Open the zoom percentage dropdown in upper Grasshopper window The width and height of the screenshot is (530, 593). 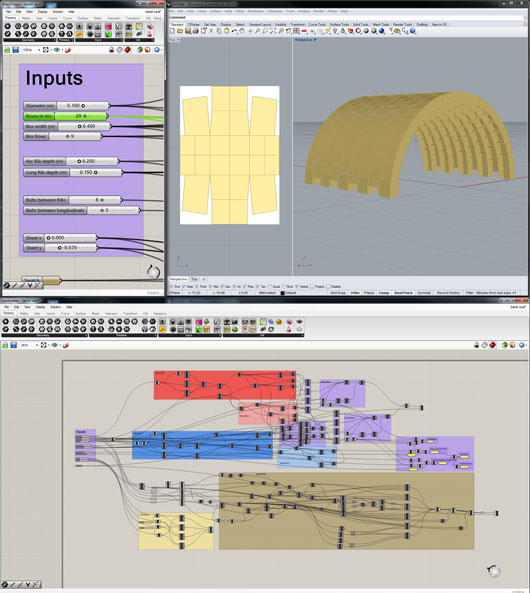pos(39,50)
